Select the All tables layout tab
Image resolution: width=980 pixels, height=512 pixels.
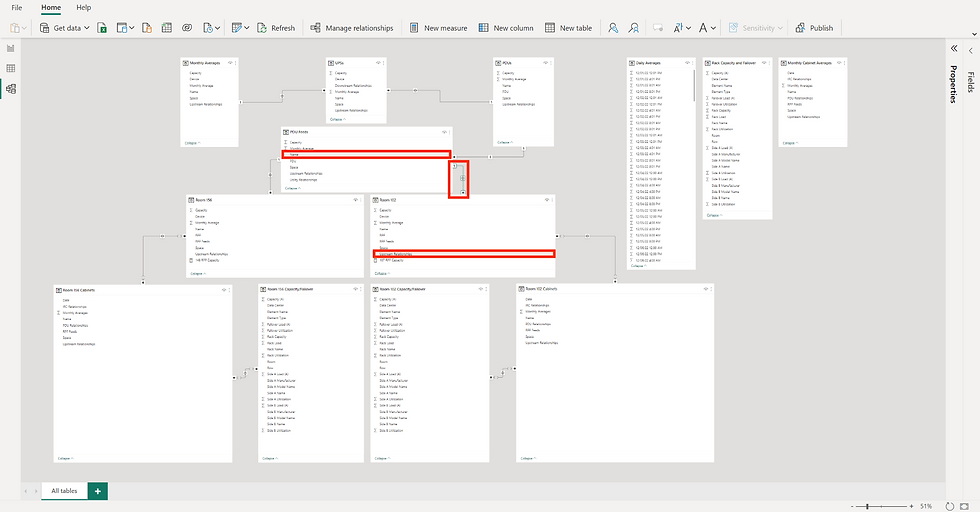(x=64, y=491)
